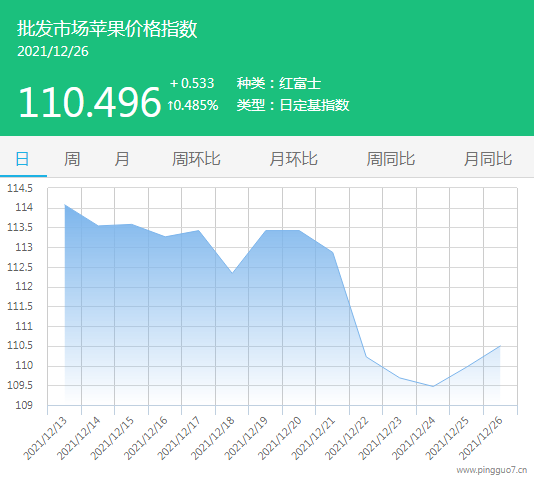This screenshot has height=481, width=534.
Task: Click the 110.496 index value
Action: (x=90, y=102)
